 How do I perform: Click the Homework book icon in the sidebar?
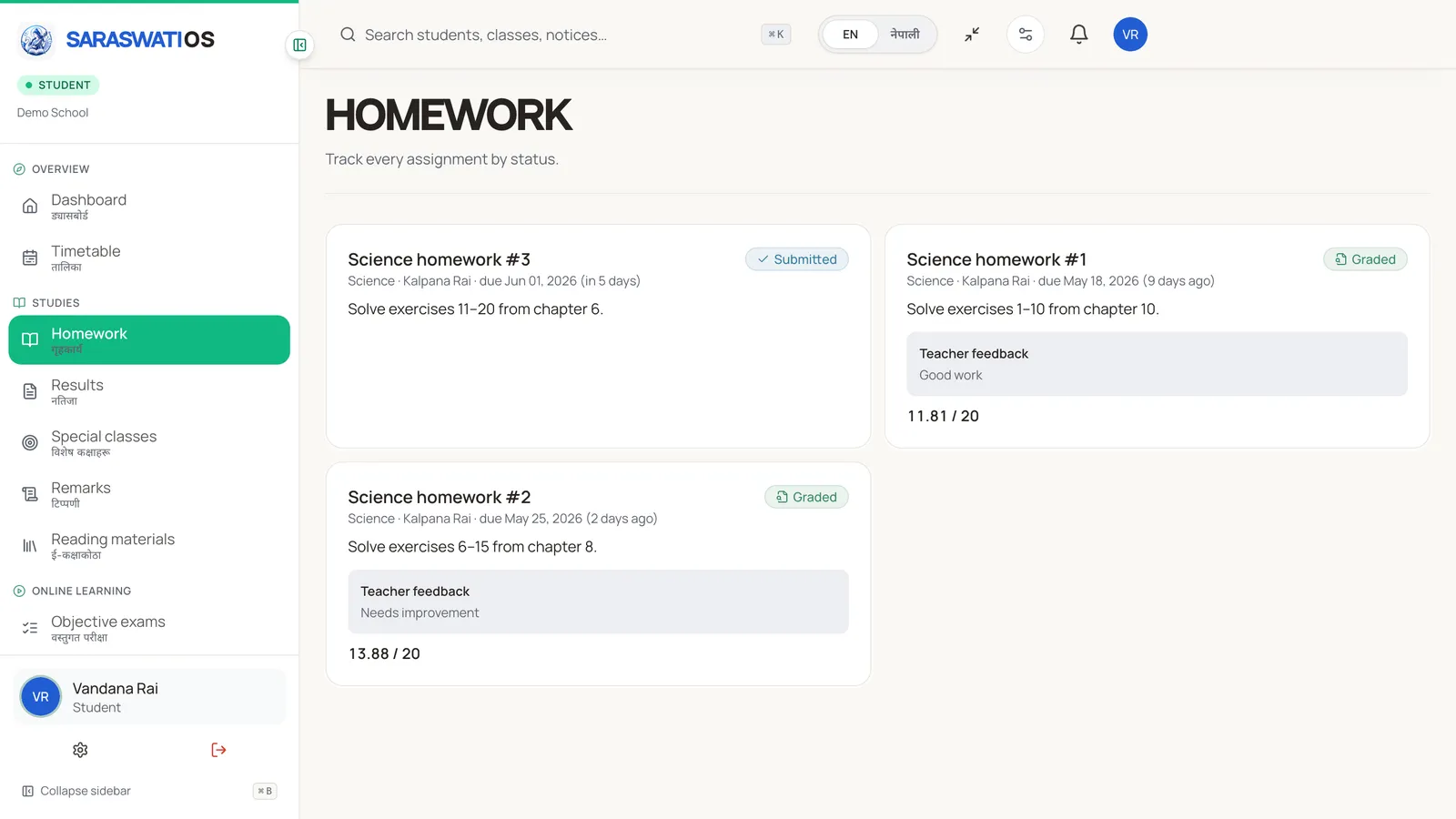(x=30, y=340)
